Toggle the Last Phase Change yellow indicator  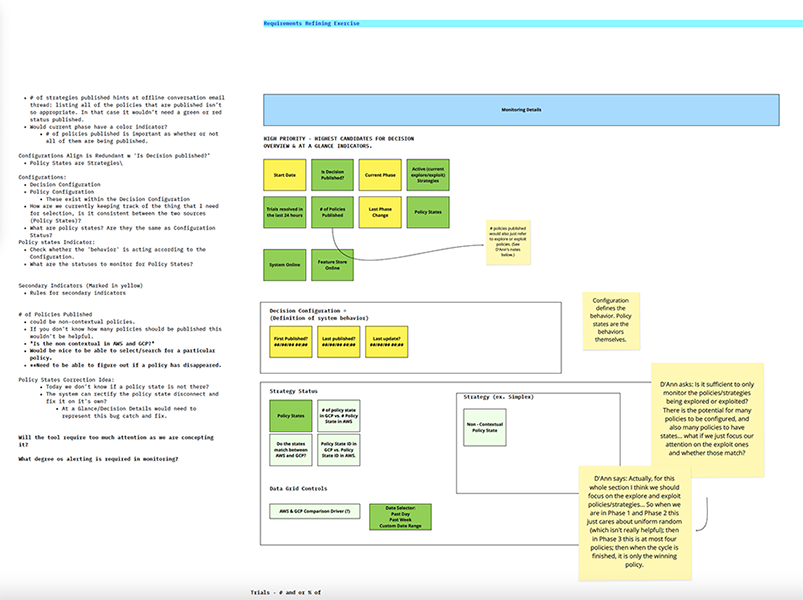380,212
